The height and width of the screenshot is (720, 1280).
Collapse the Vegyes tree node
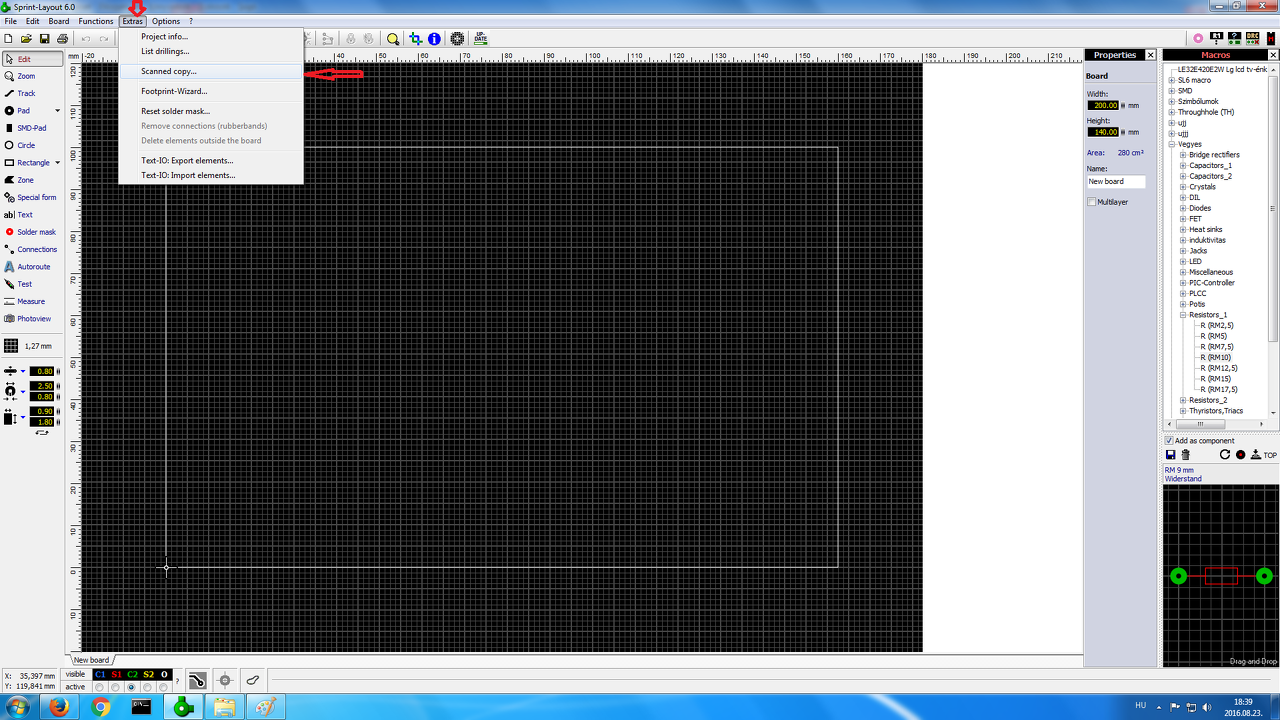point(1172,144)
